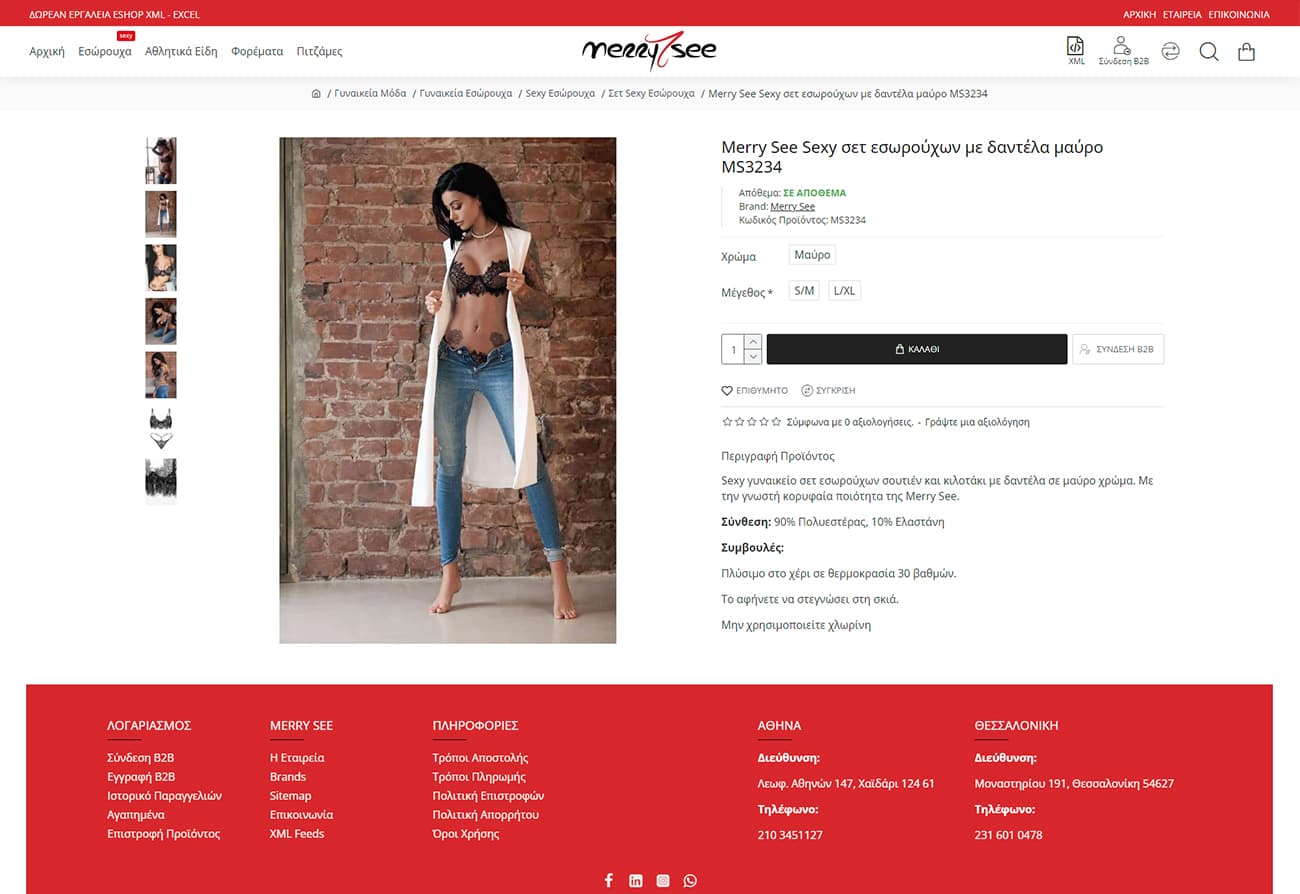Open the Φορέματα menu
Viewport: 1300px width, 894px height.
pos(257,51)
